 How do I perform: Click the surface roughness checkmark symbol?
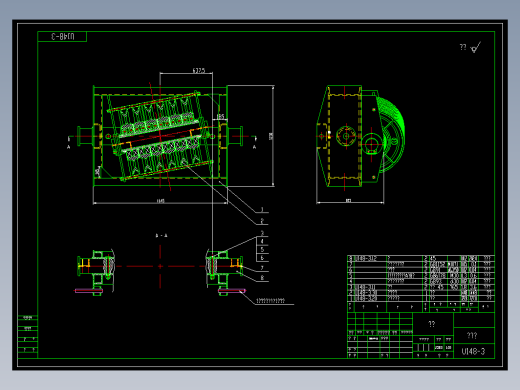click(x=476, y=47)
